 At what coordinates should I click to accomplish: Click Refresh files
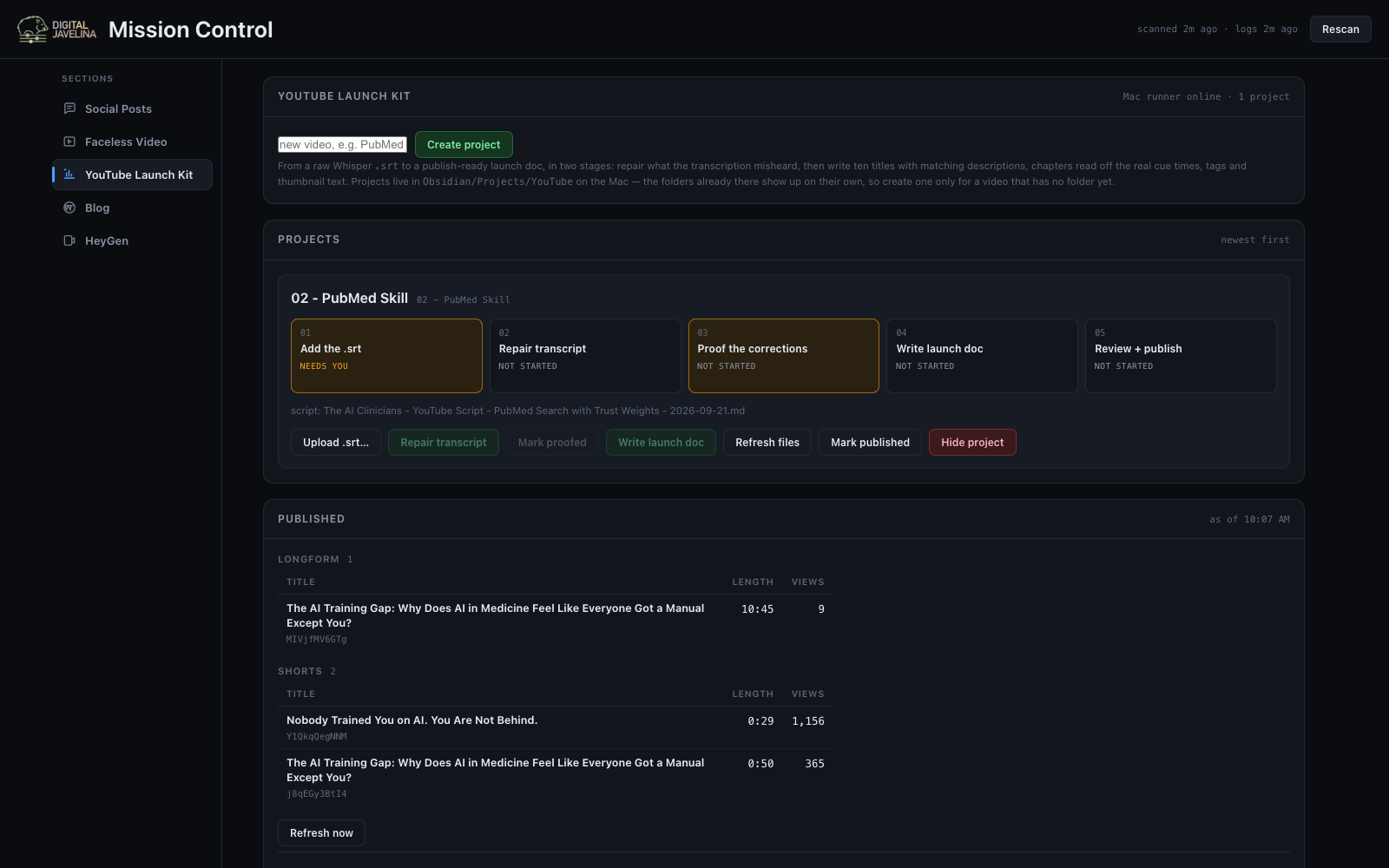[x=767, y=443]
